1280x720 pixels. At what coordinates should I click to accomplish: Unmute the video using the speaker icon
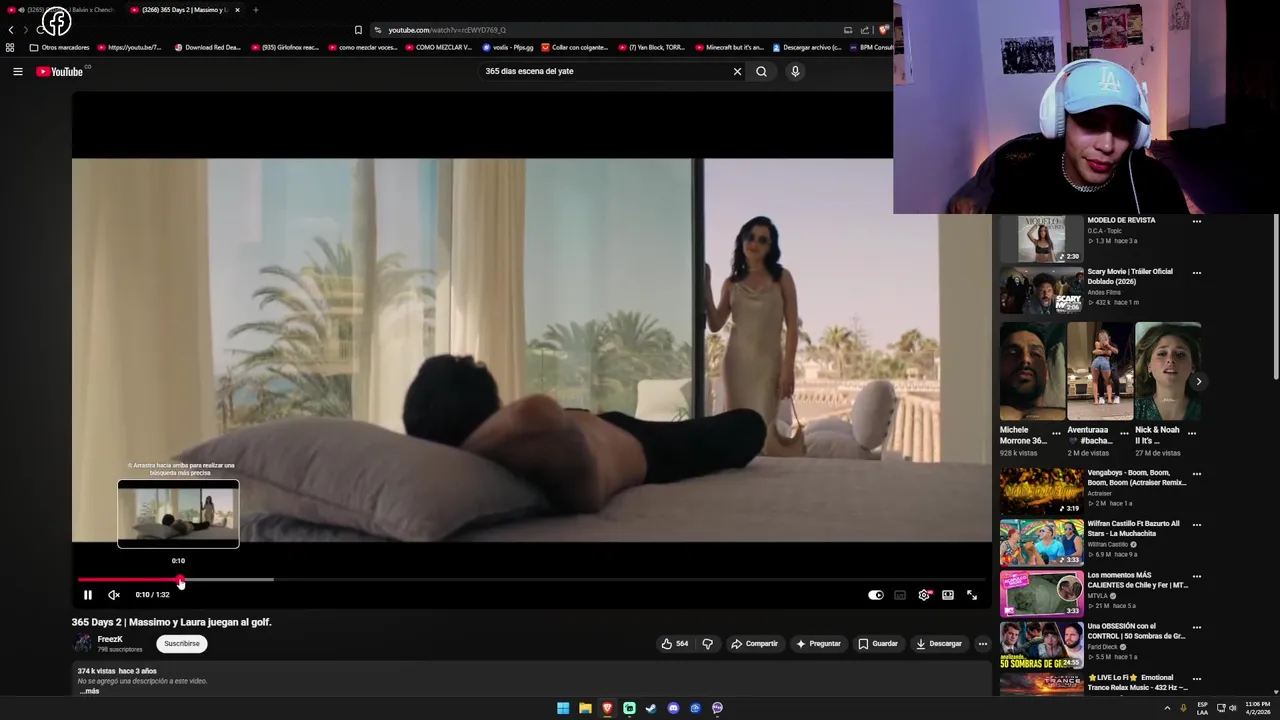coord(114,595)
